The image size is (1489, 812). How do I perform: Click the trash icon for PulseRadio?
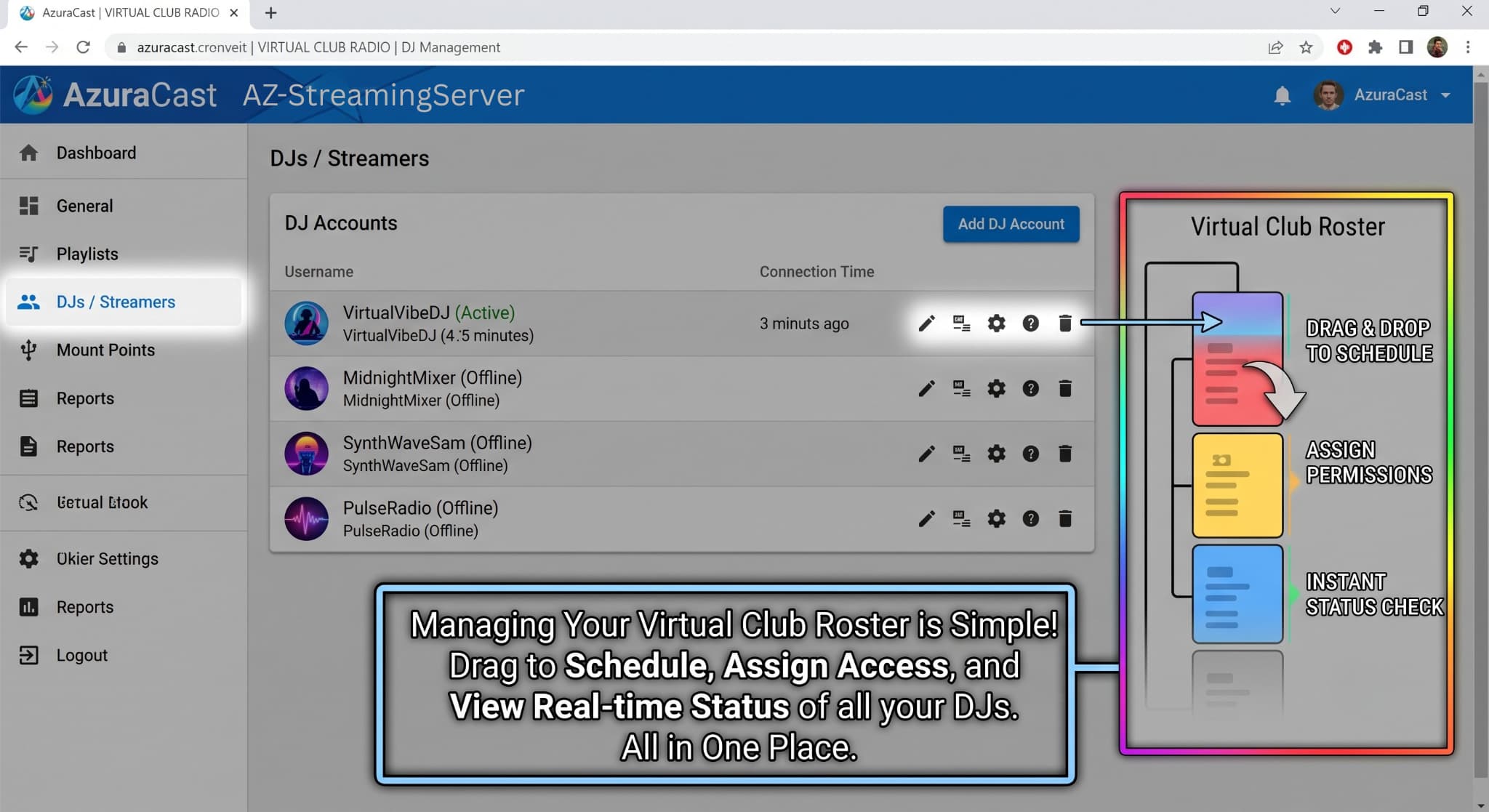(1065, 518)
